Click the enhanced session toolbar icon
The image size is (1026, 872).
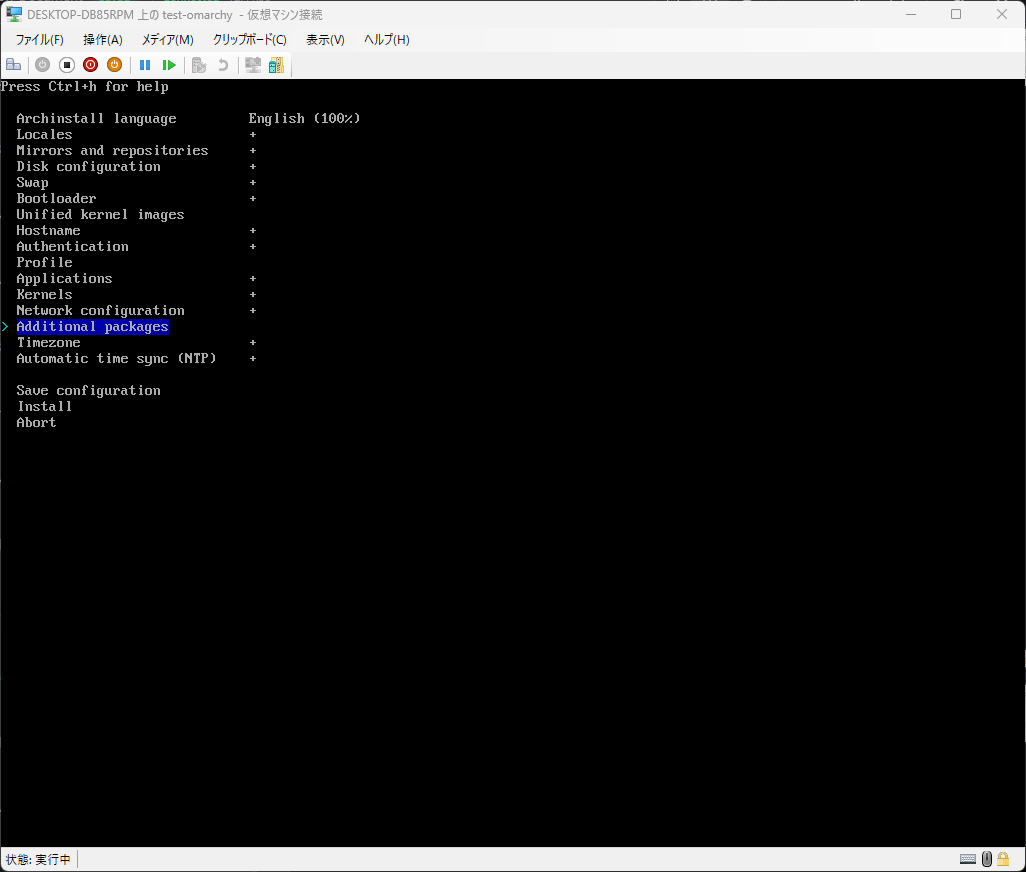coord(253,65)
